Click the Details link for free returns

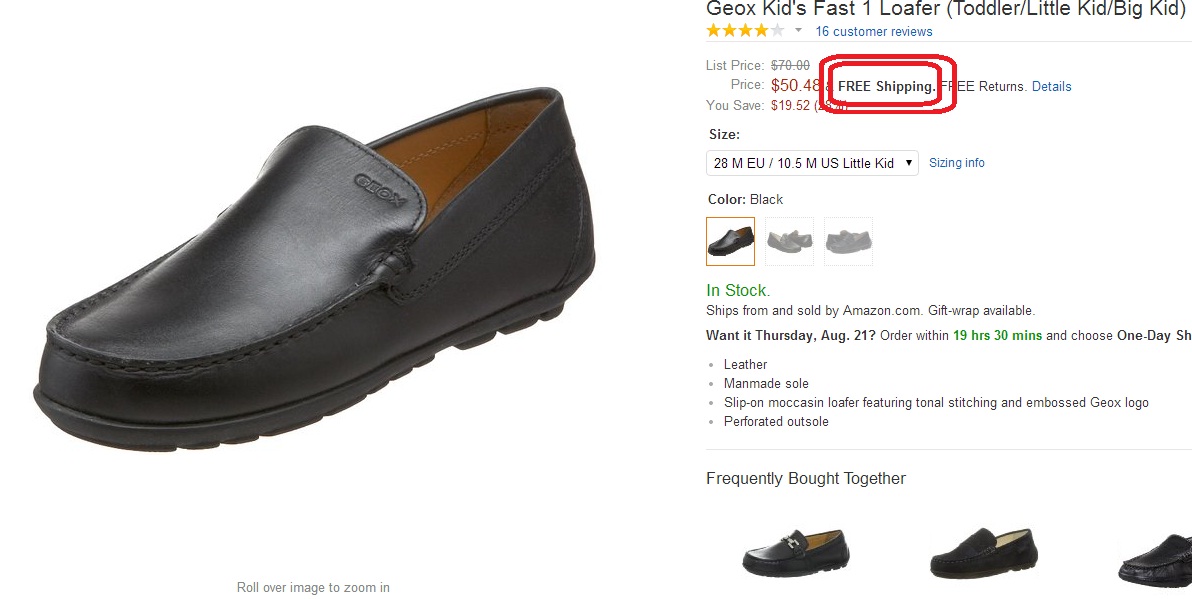tap(1051, 87)
